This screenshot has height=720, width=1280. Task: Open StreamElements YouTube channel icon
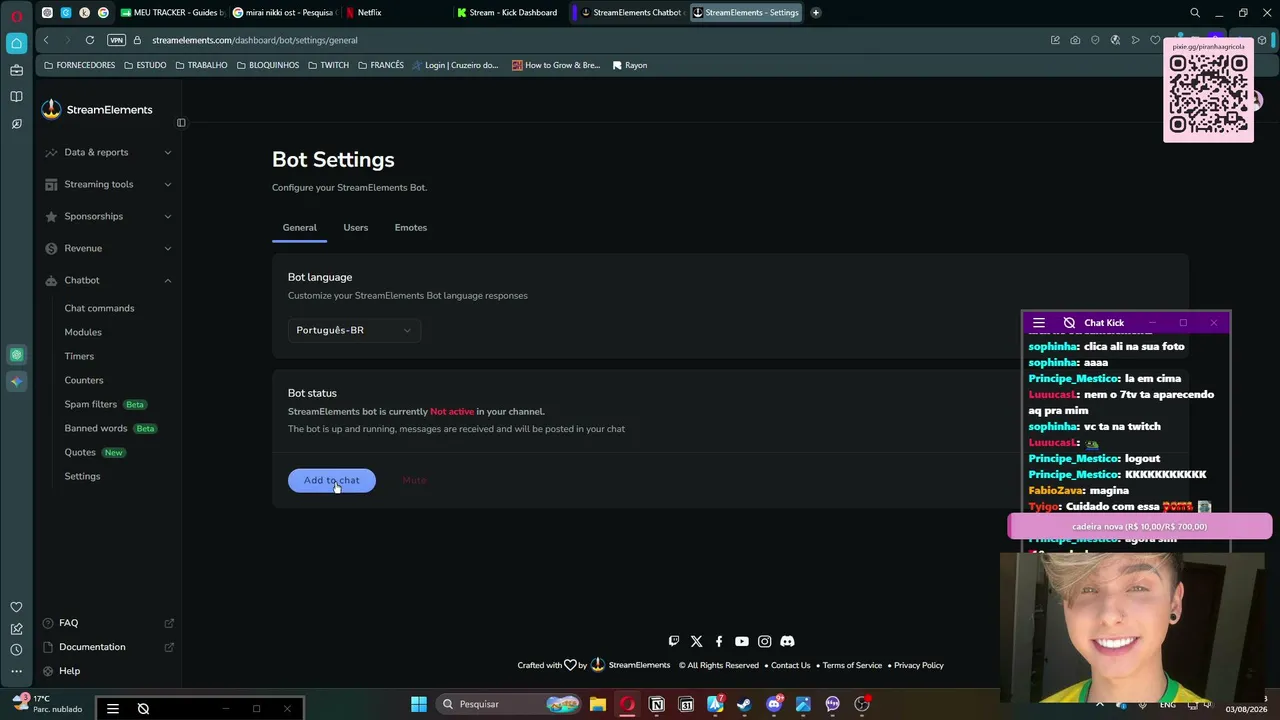742,641
